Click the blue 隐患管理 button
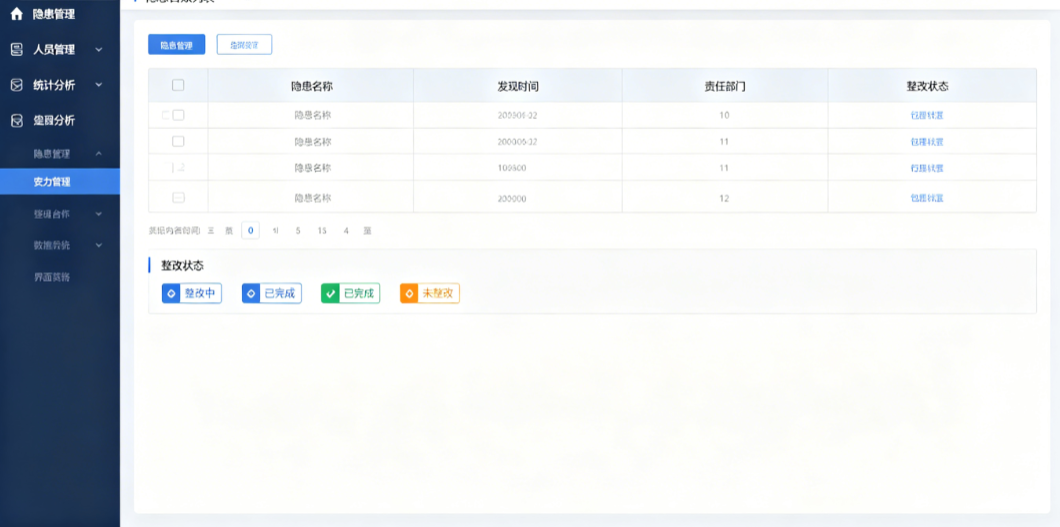1060x527 pixels. pos(176,45)
